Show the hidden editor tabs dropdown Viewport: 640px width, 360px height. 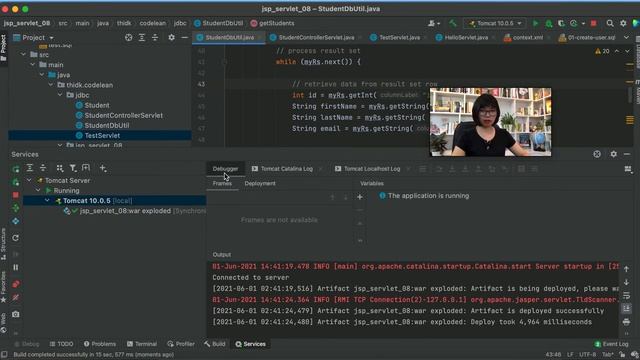626,38
